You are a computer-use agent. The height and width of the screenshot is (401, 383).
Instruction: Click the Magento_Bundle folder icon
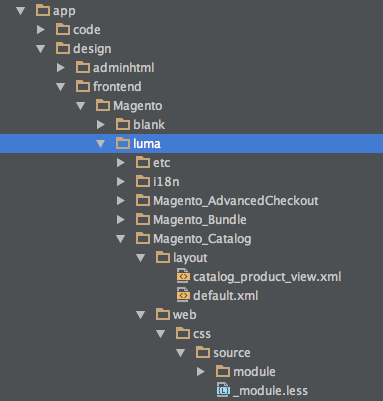click(143, 219)
